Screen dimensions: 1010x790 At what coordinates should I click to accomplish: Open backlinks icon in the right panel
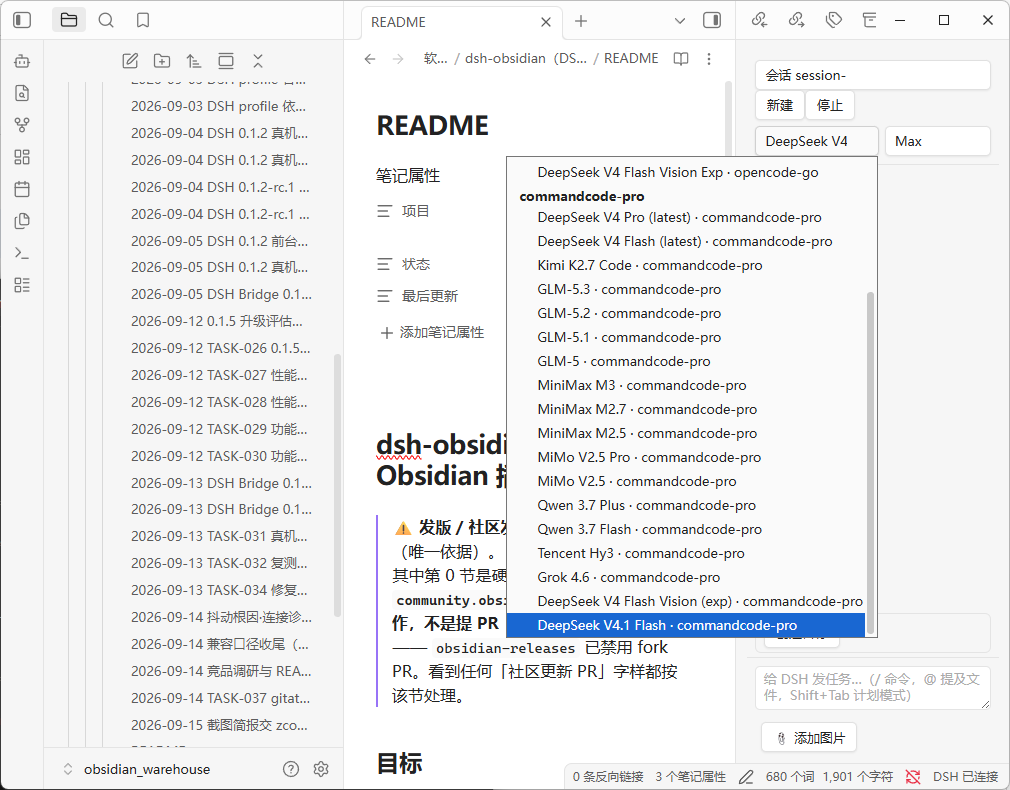[759, 21]
